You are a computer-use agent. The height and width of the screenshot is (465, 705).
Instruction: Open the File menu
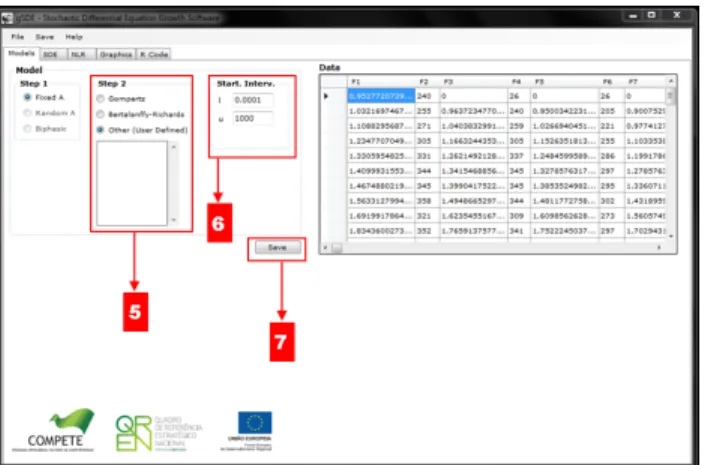(18, 37)
